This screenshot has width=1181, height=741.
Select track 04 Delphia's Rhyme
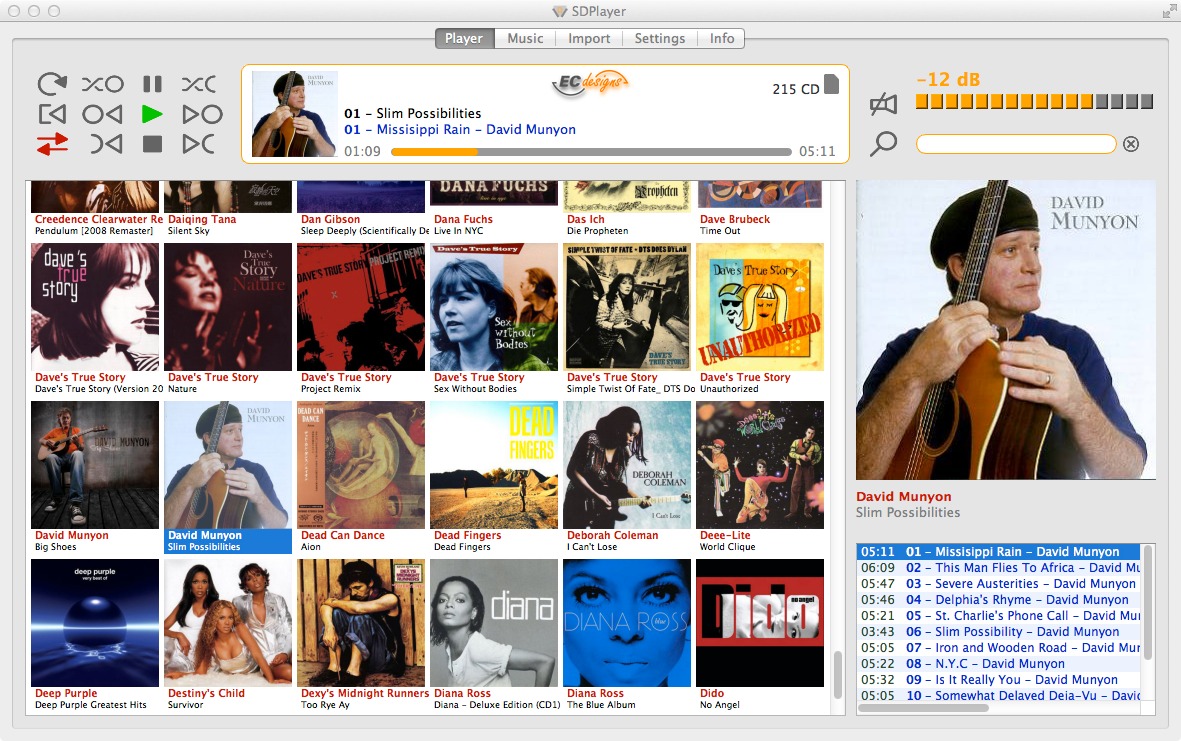coord(999,600)
